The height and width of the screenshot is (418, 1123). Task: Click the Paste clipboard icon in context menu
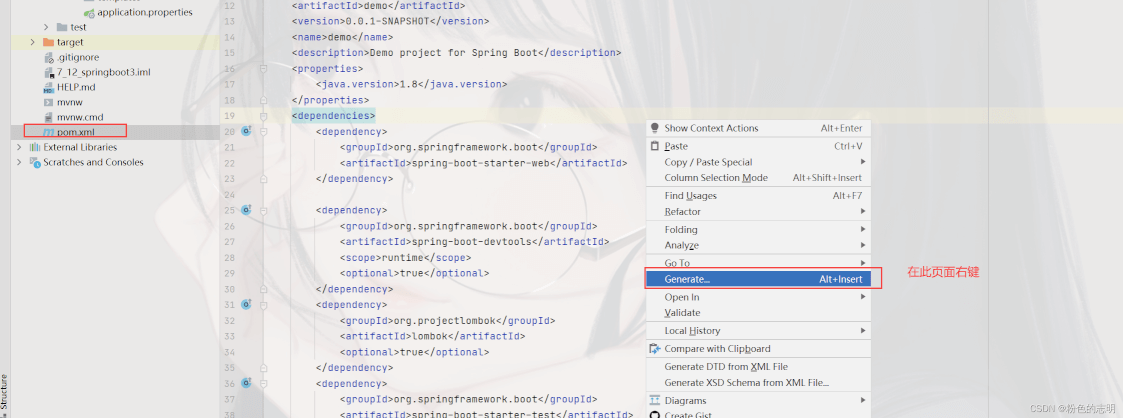655,146
